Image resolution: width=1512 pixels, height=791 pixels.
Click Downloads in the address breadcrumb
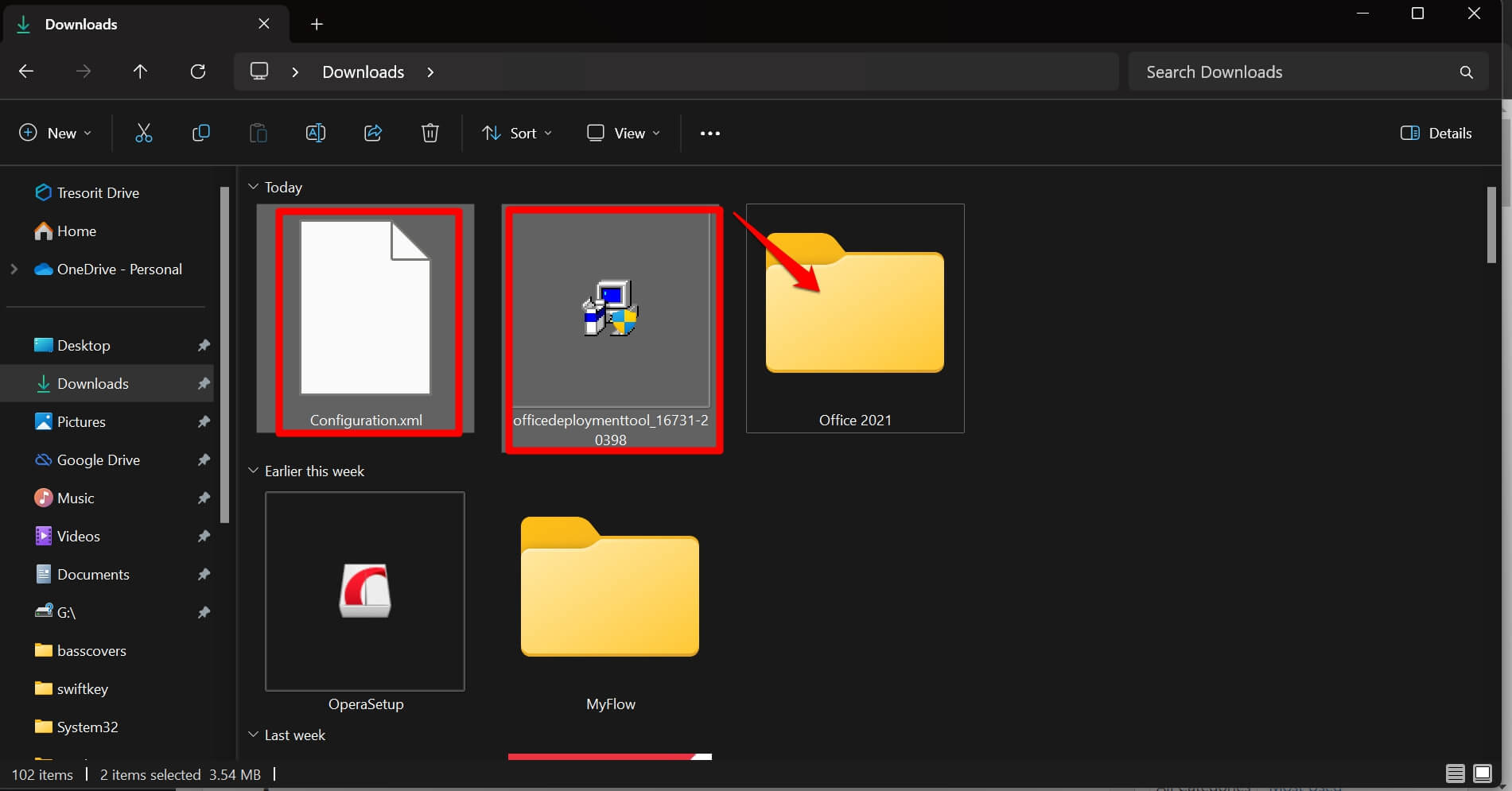pos(363,72)
